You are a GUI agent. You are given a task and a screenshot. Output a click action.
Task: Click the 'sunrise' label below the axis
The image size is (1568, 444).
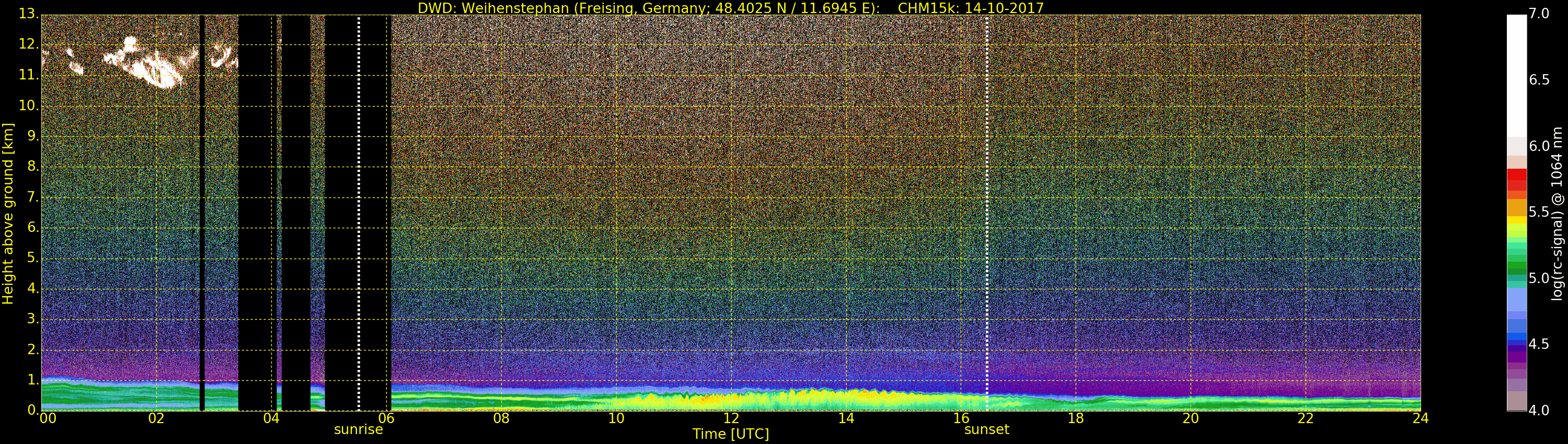(x=359, y=429)
